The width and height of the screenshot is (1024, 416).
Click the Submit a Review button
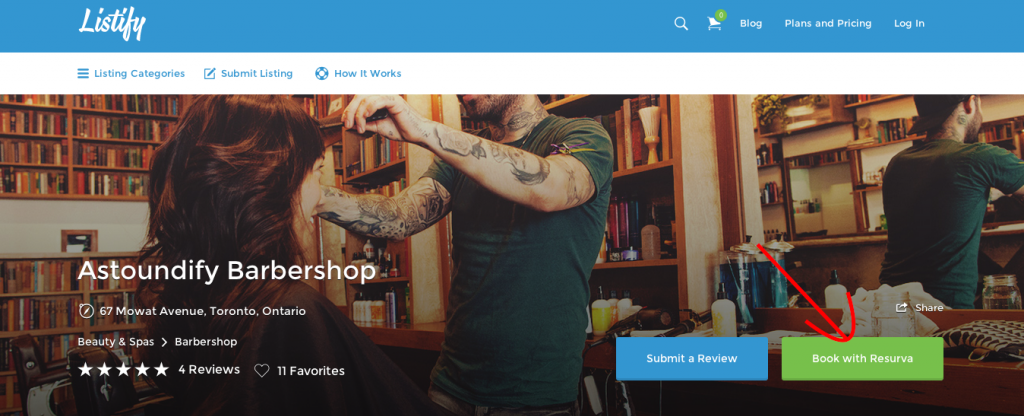pos(692,359)
